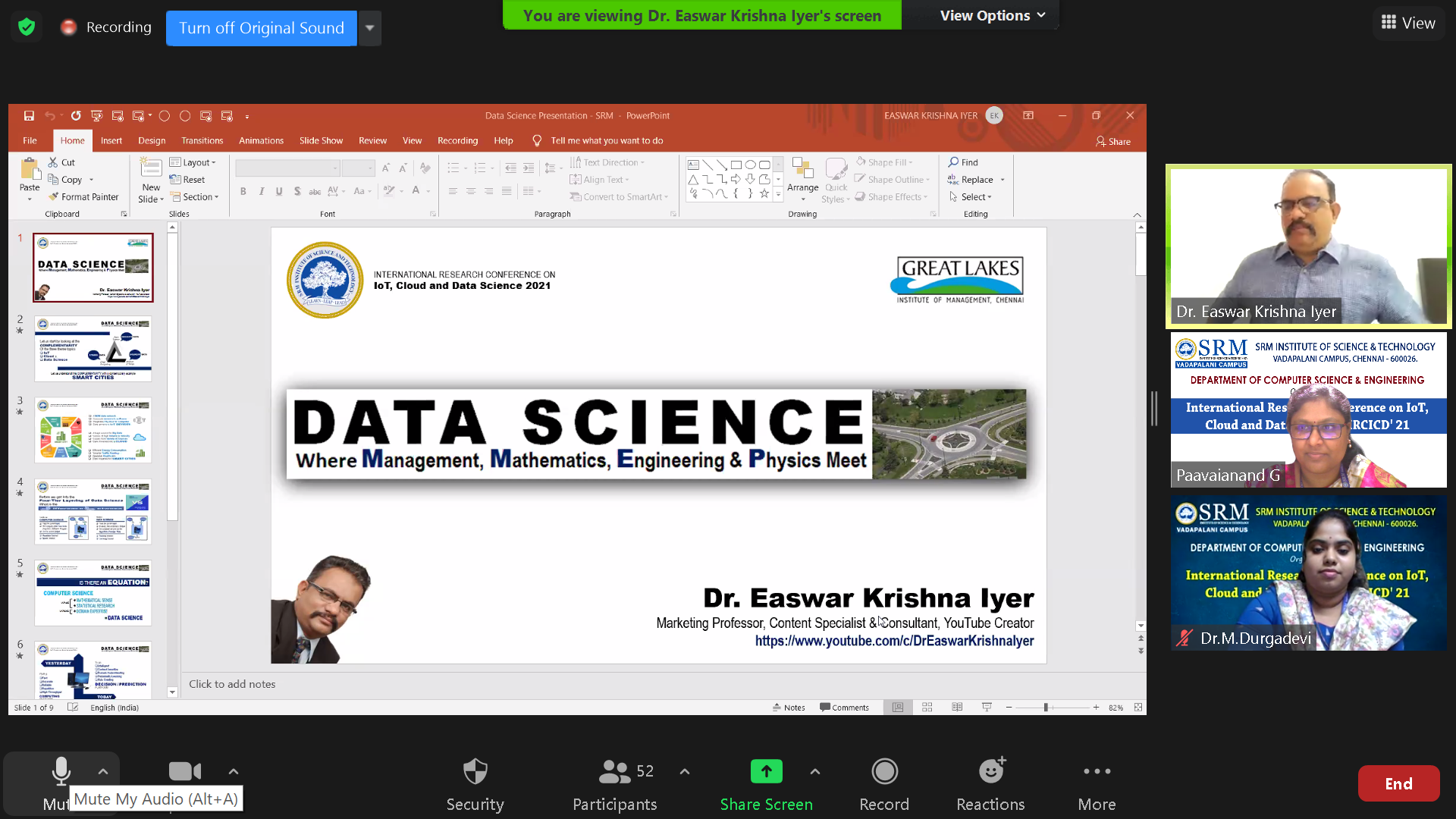Screen dimensions: 1456x819
Task: Click the green Share Screen icon
Action: (766, 772)
